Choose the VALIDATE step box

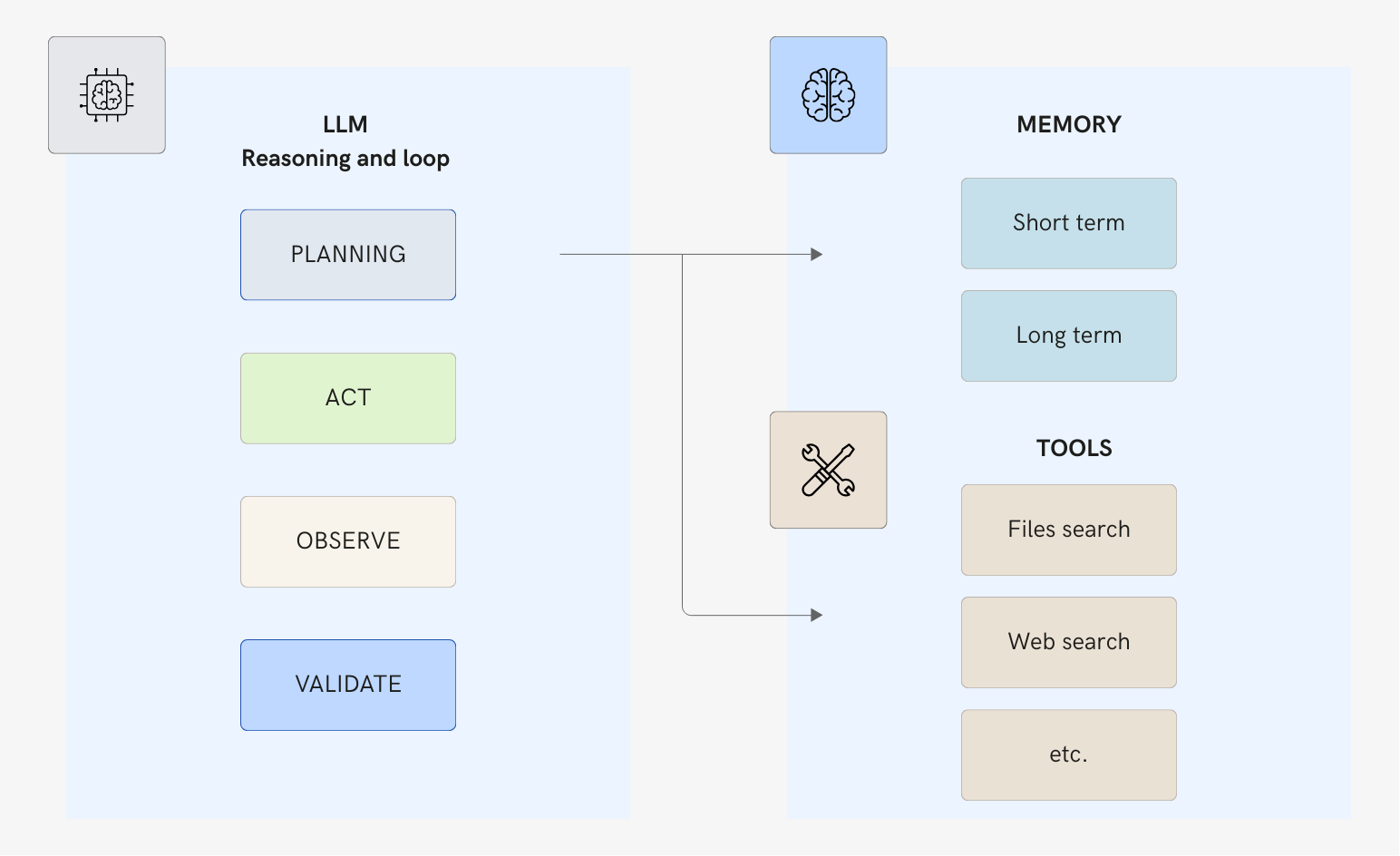click(348, 685)
